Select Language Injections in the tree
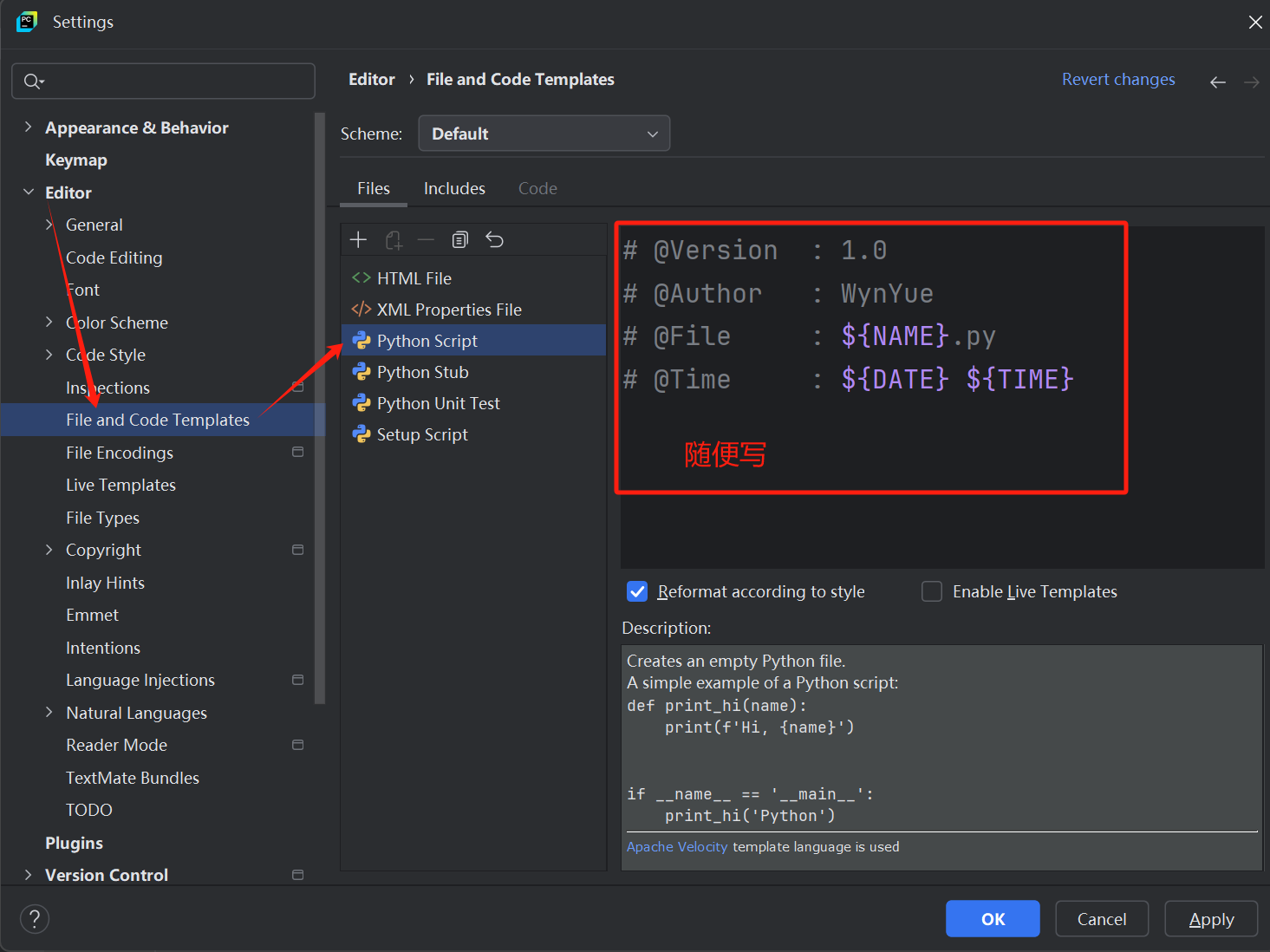 click(140, 680)
